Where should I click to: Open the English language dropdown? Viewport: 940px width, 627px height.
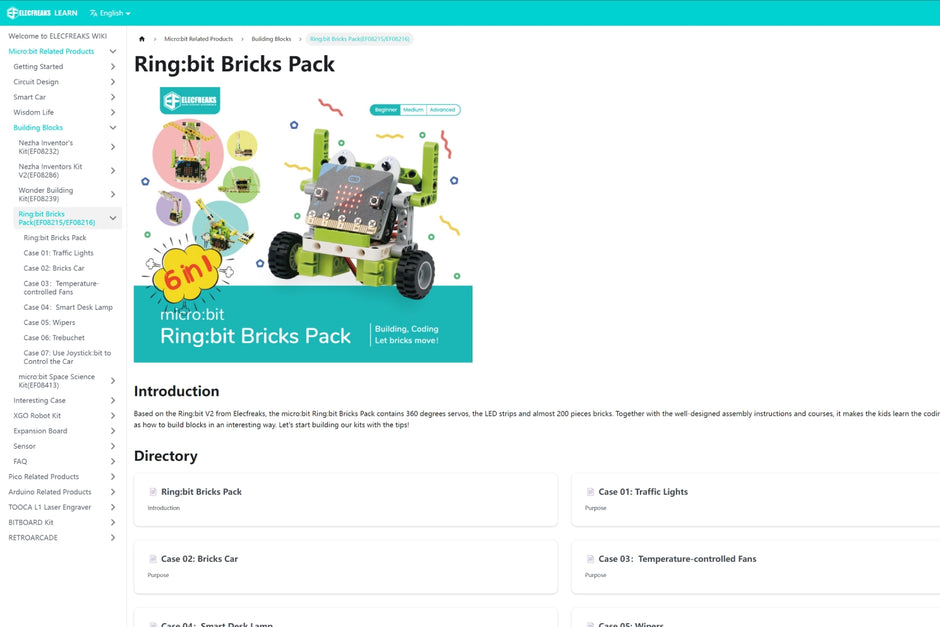click(110, 13)
